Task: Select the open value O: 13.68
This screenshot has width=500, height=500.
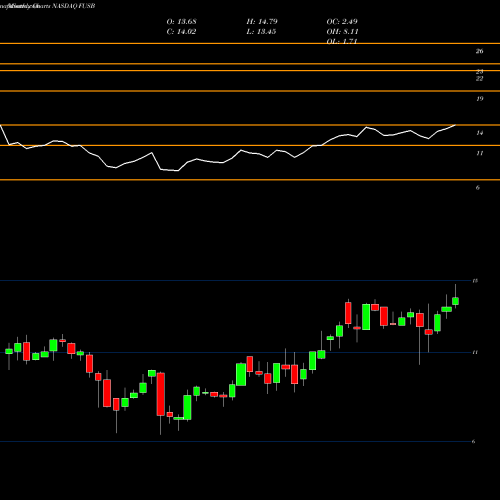Action: pyautogui.click(x=182, y=22)
